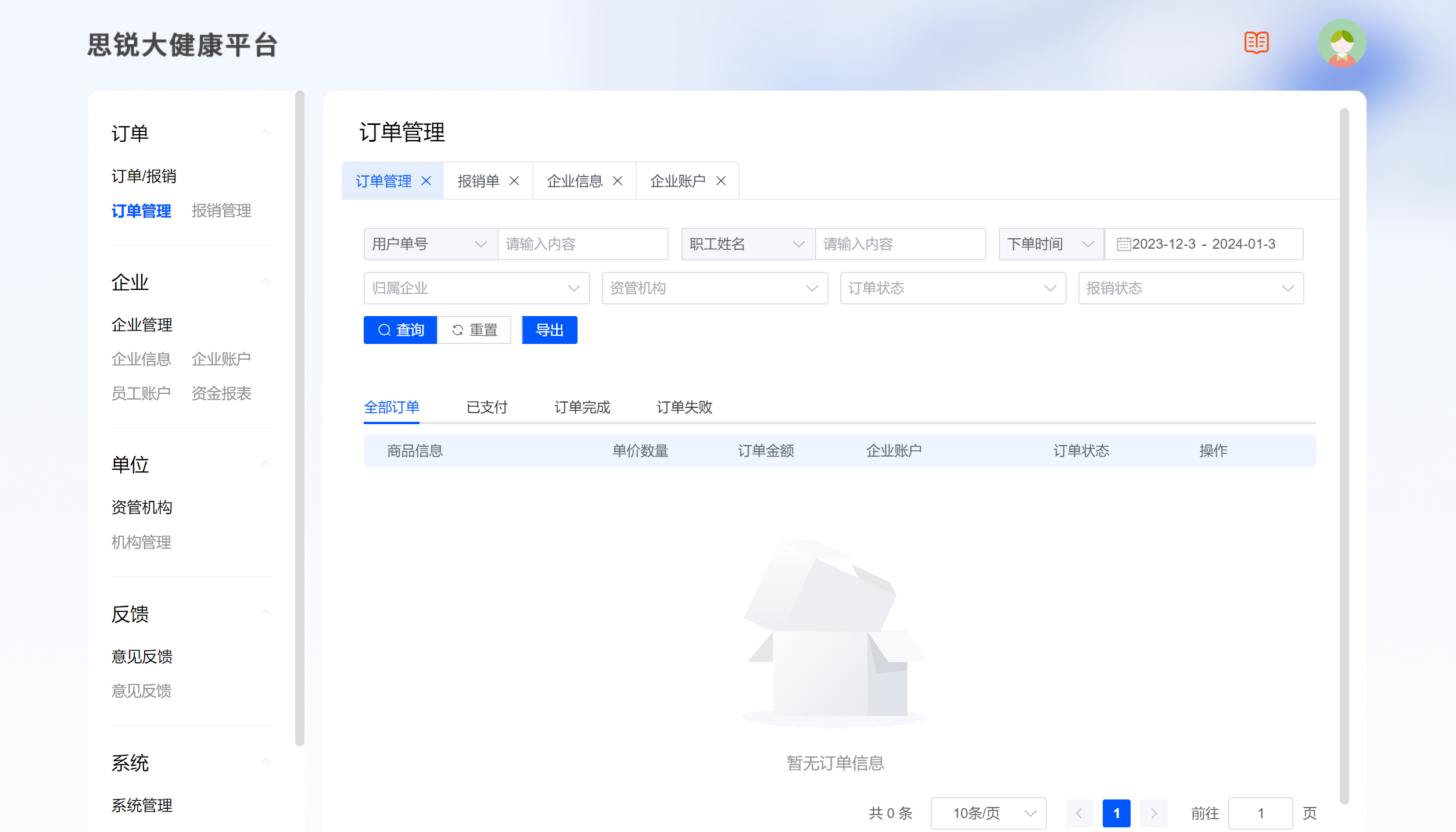Click the 重置 reset button
This screenshot has width=1456, height=832.
point(474,330)
